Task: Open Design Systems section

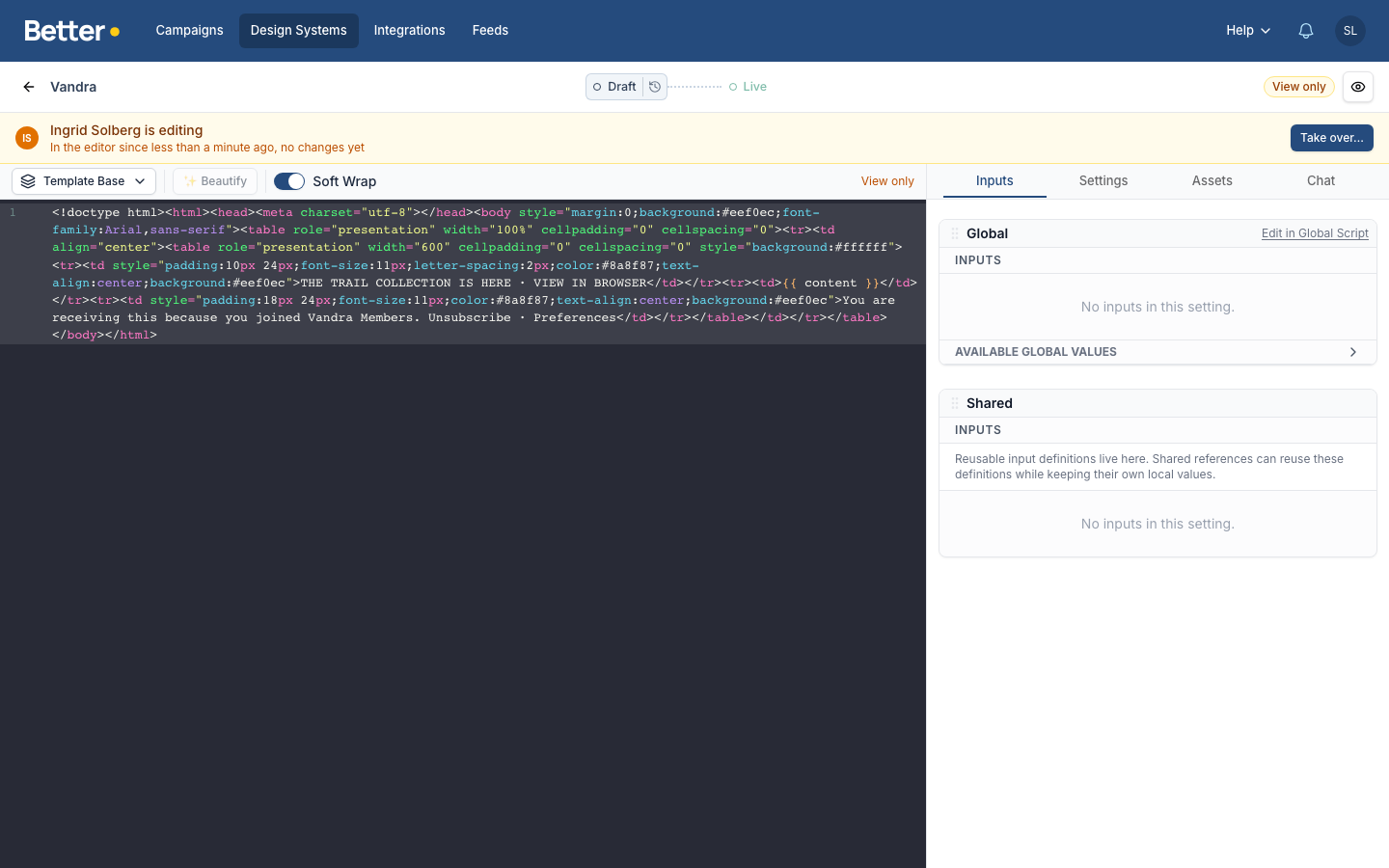Action: pyautogui.click(x=299, y=31)
